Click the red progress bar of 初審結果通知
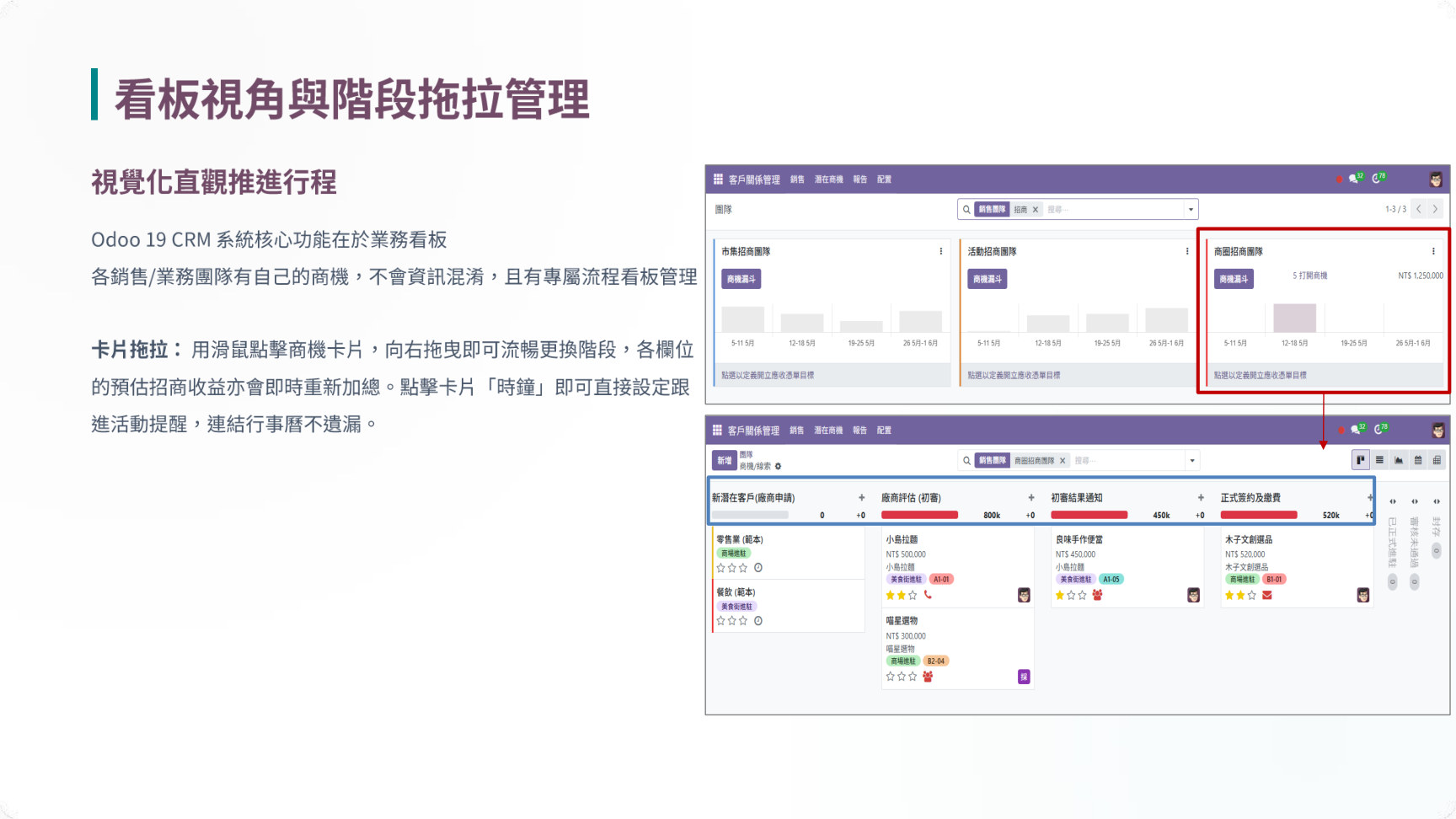This screenshot has width=1456, height=819. (1089, 515)
